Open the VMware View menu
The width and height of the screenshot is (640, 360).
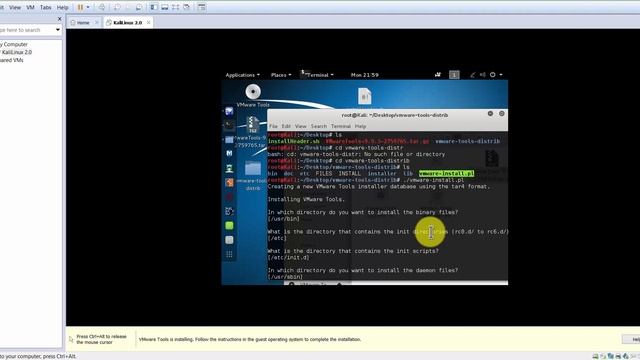[x=15, y=7]
